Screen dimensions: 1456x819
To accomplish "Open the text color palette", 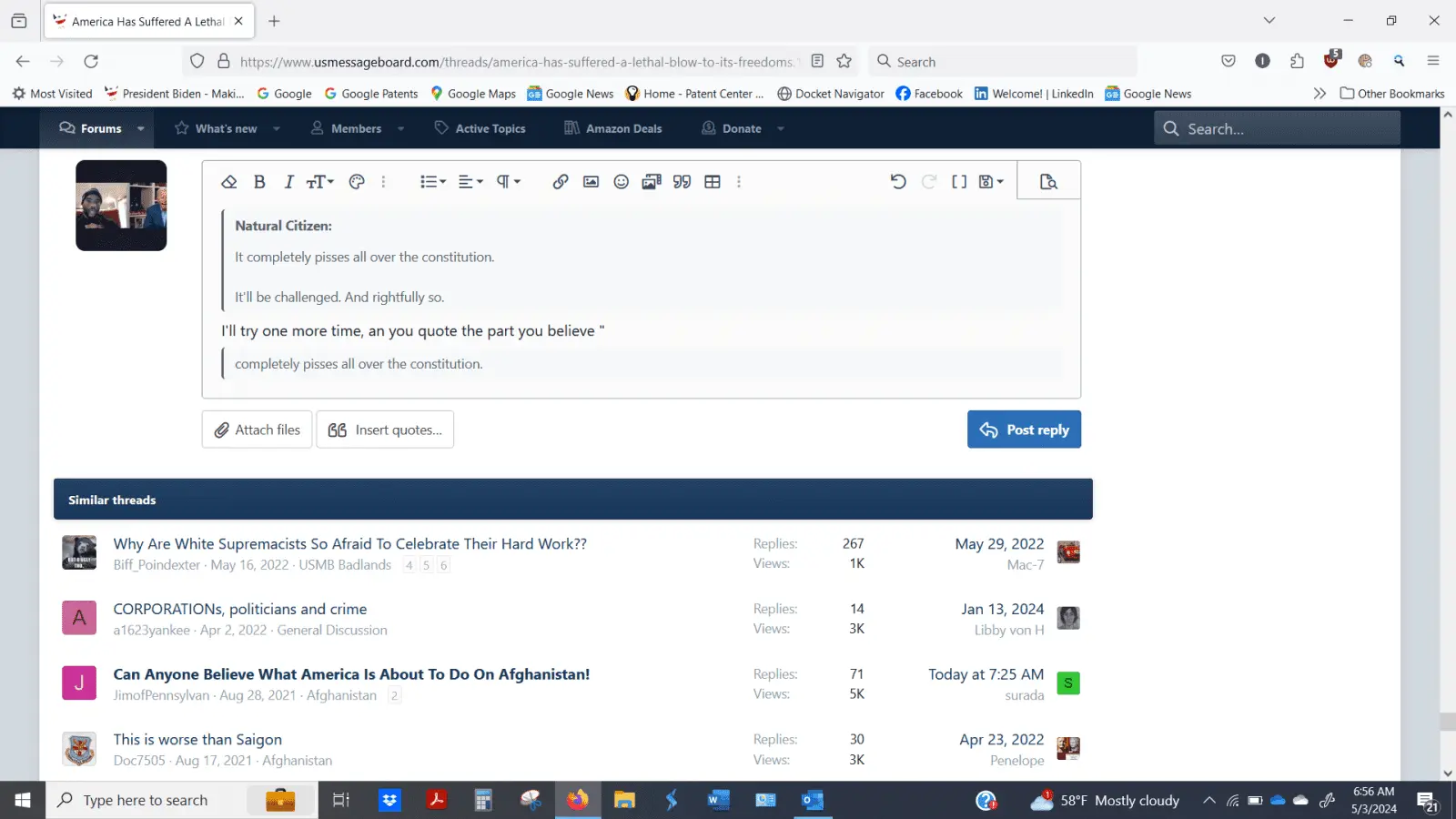I will [357, 182].
